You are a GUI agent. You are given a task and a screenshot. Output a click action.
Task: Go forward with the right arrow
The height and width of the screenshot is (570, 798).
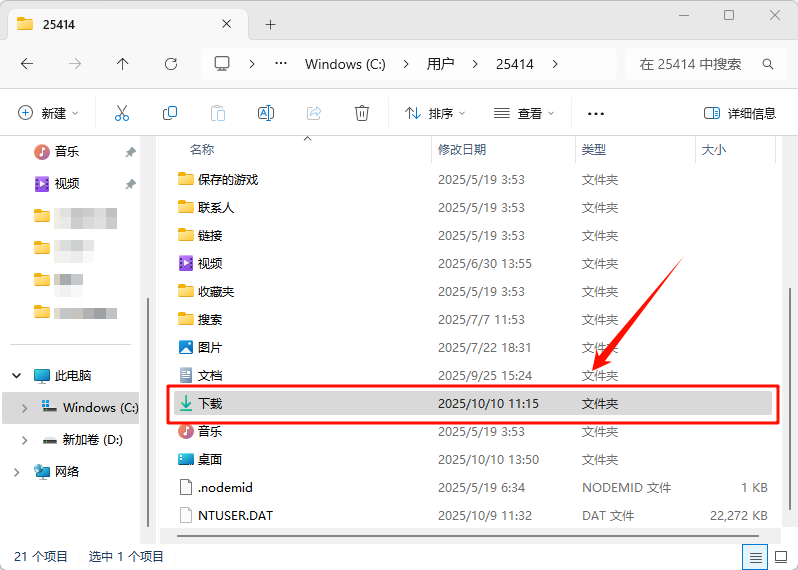(75, 64)
